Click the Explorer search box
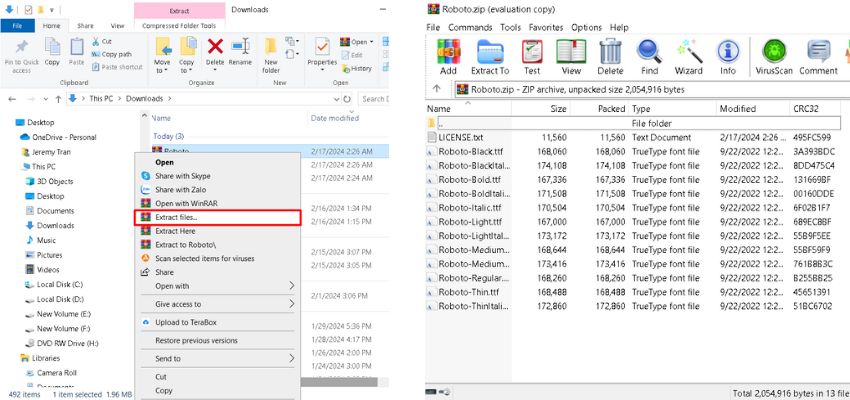 coord(374,99)
